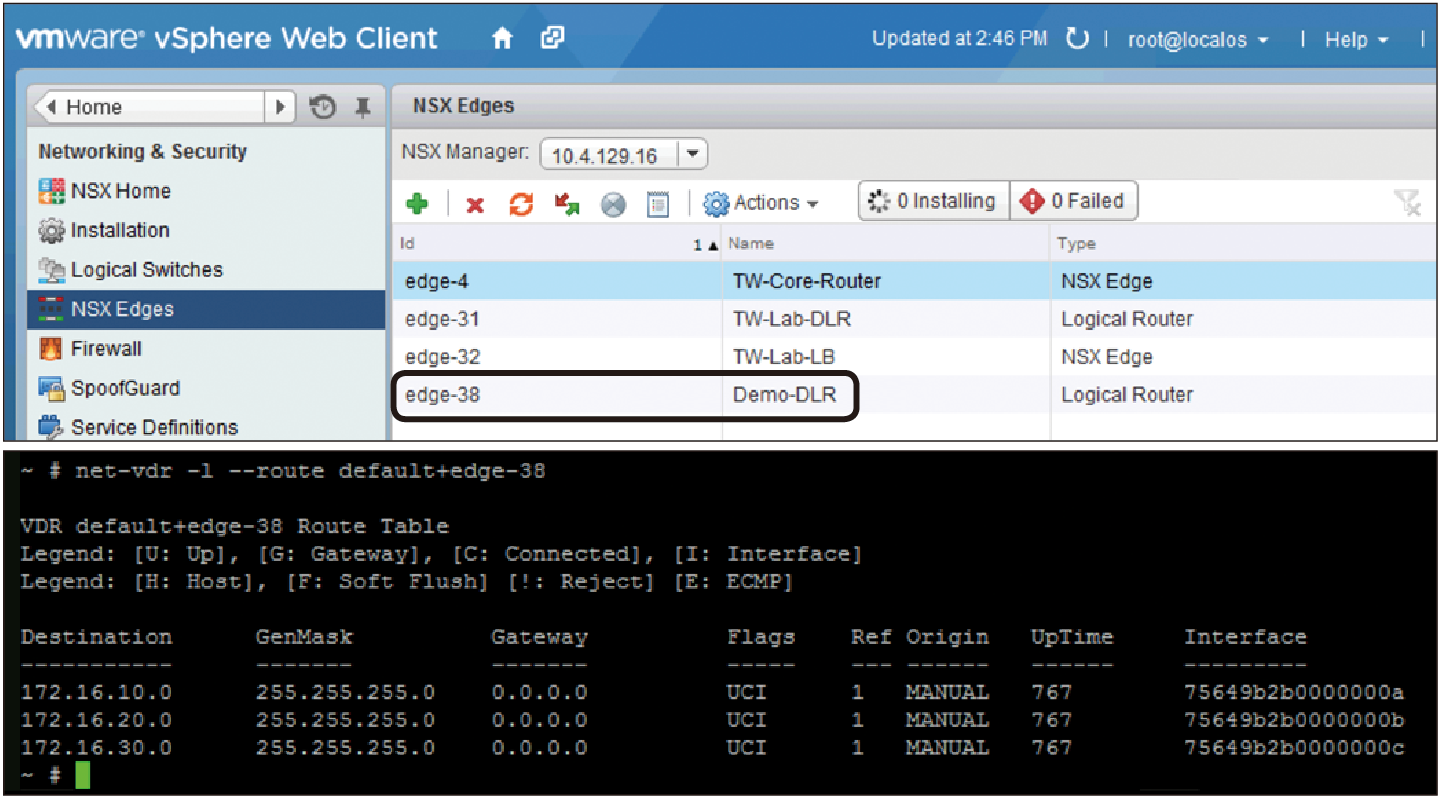This screenshot has height=799, width=1441.
Task: Click the 0 Failed status button
Action: (1073, 201)
